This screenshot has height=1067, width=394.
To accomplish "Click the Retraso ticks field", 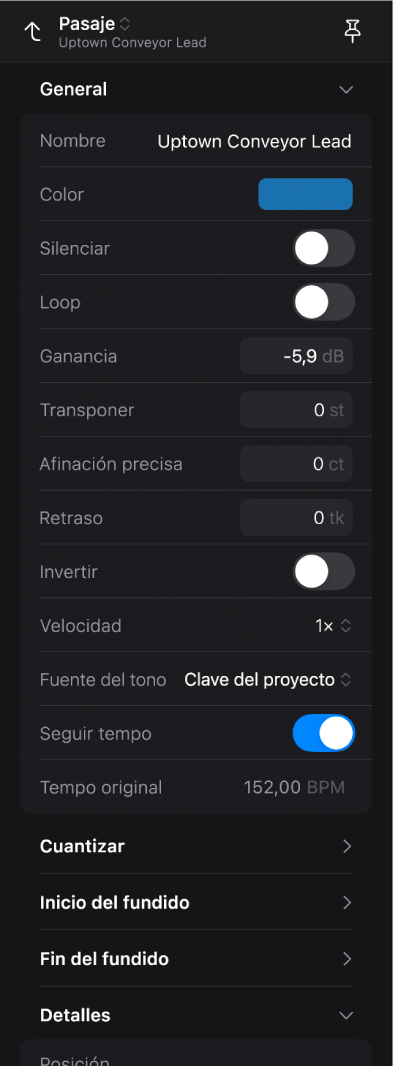I will pos(297,518).
